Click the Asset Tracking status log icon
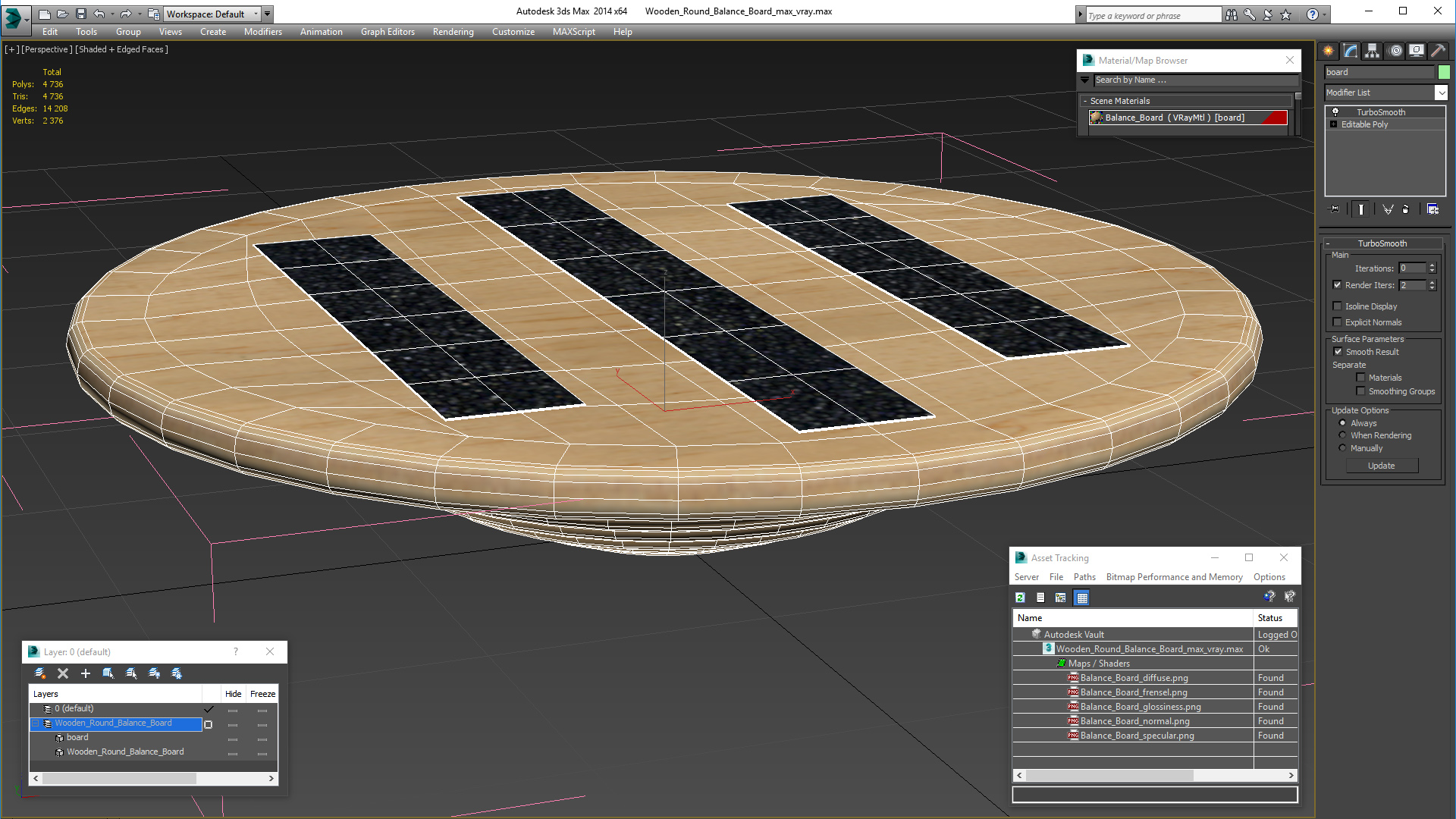The image size is (1456, 819). click(x=1040, y=598)
